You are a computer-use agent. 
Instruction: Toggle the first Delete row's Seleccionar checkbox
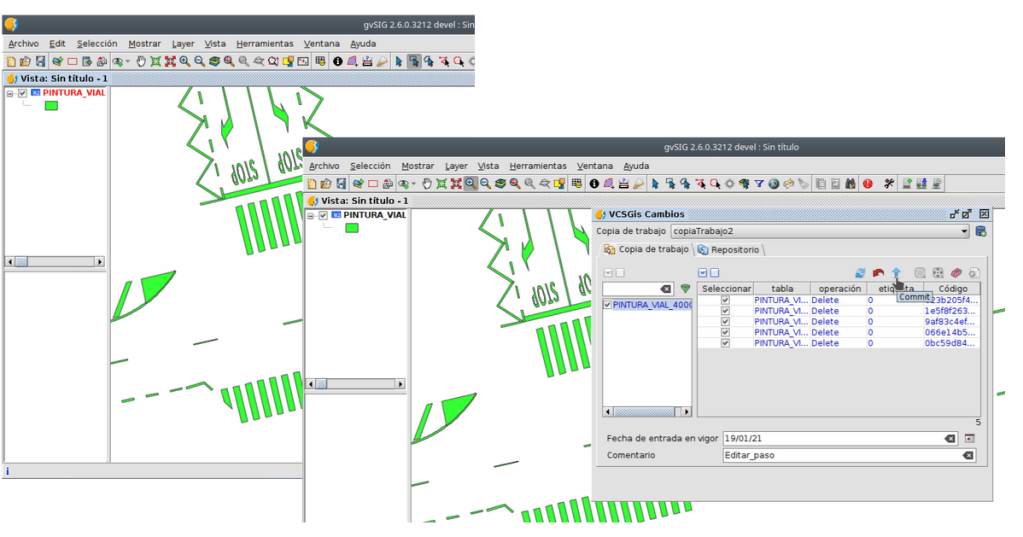point(725,300)
